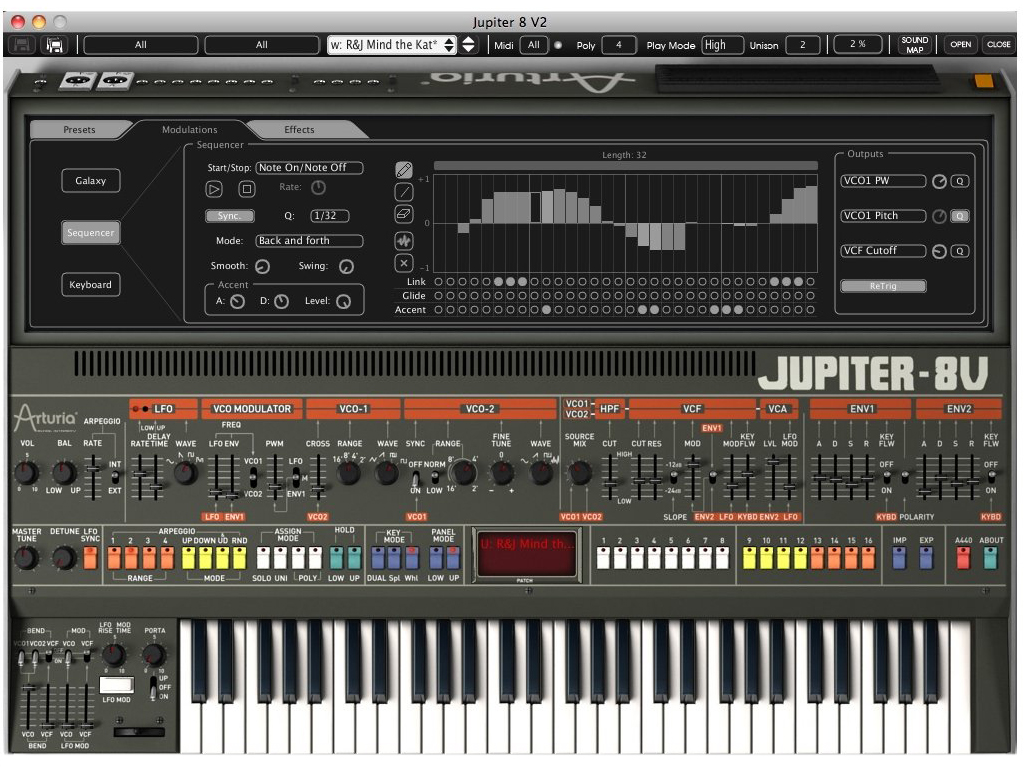
Task: Switch to the Effects tab
Action: tap(299, 130)
